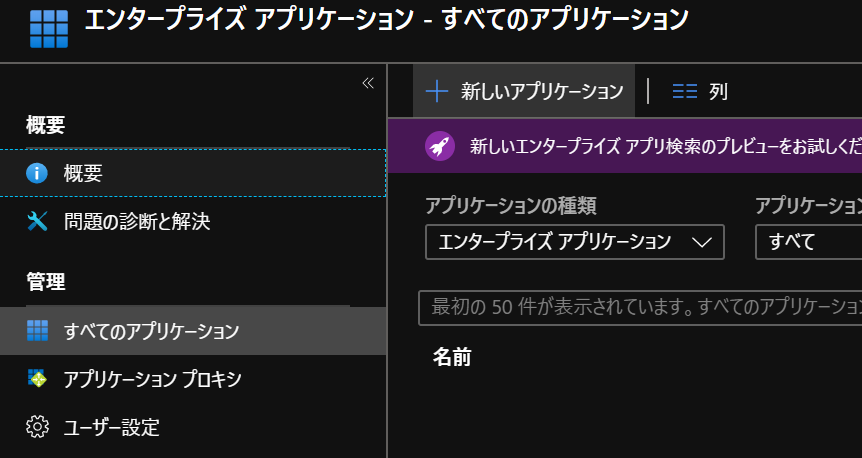
Task: Click the plus icon for 新しいアプリケーション
Action: click(437, 91)
